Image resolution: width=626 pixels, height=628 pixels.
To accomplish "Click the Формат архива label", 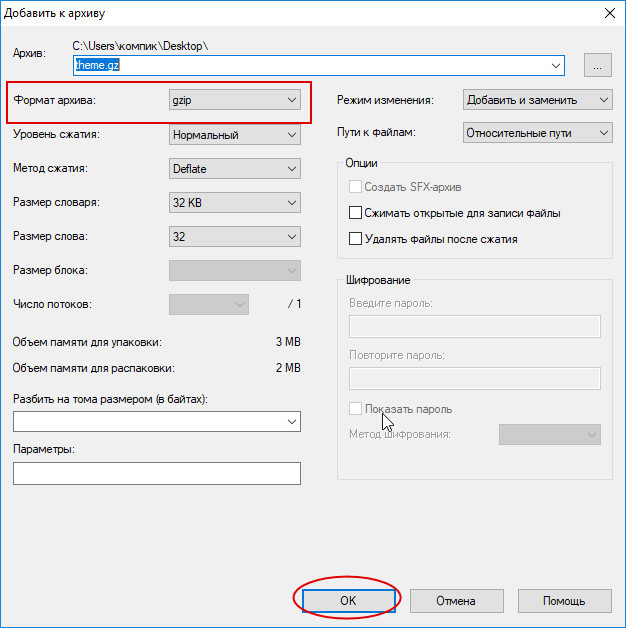I will pyautogui.click(x=55, y=100).
